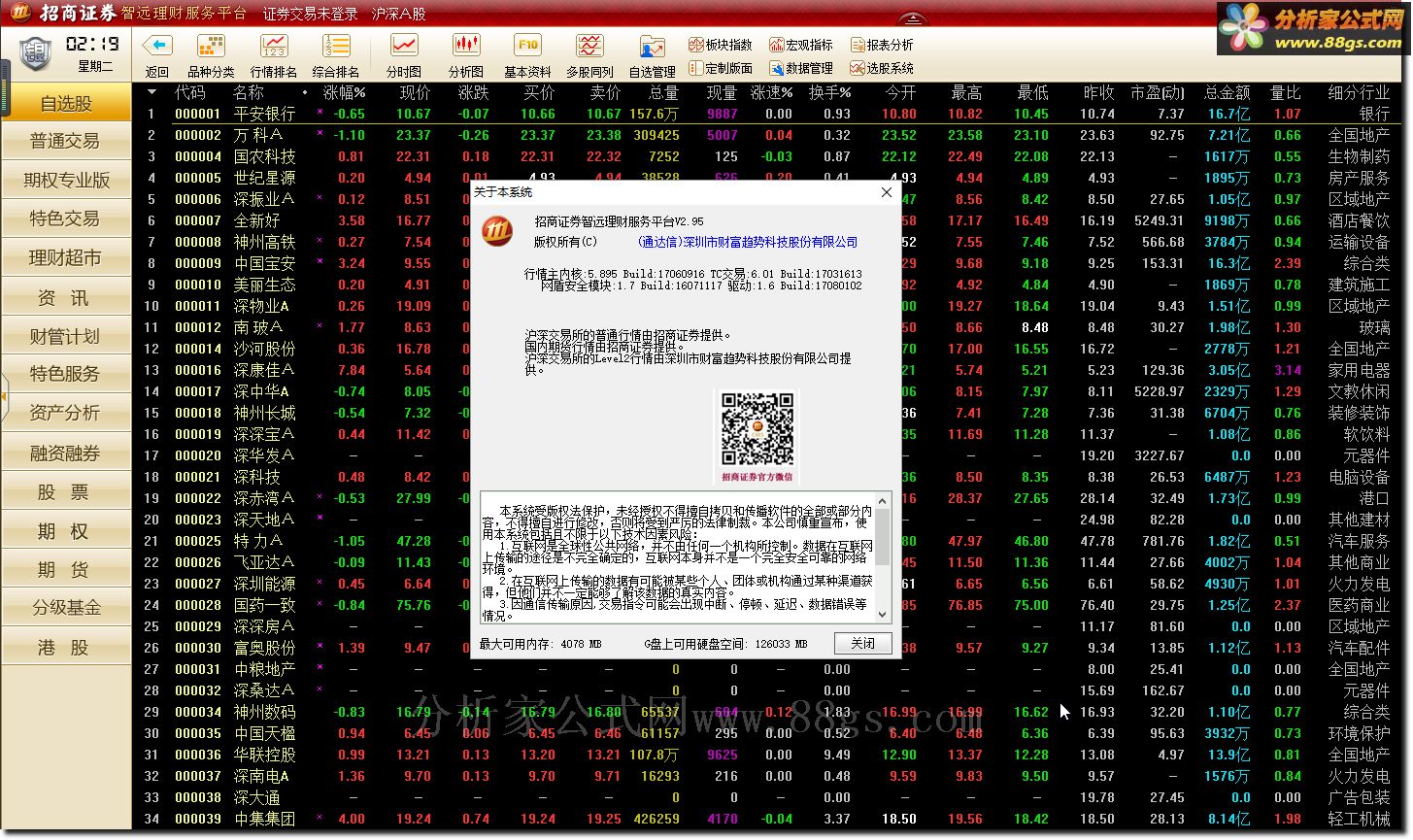The image size is (1413, 840).
Task: Open 选股系统 stock screening
Action: point(882,68)
